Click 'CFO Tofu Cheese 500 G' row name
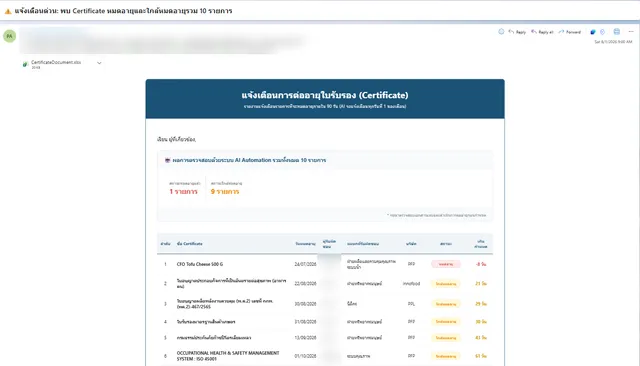The width and height of the screenshot is (640, 366). 200,264
